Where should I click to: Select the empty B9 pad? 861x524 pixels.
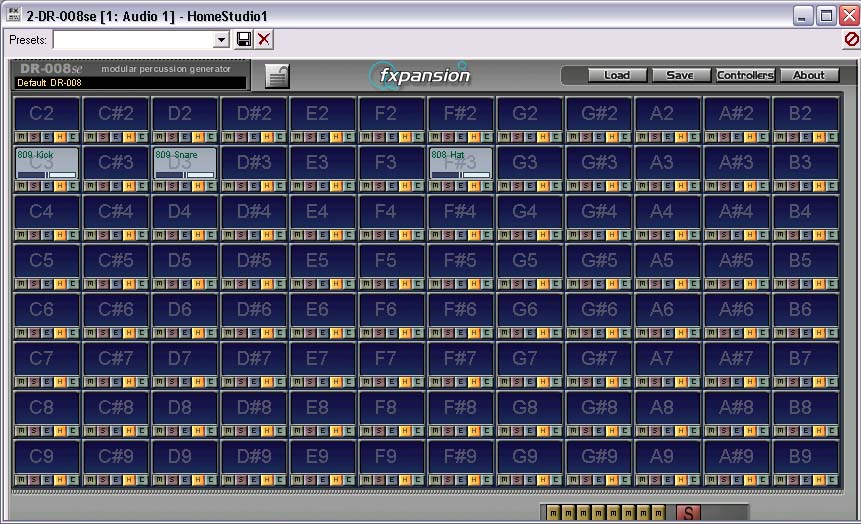coord(806,456)
